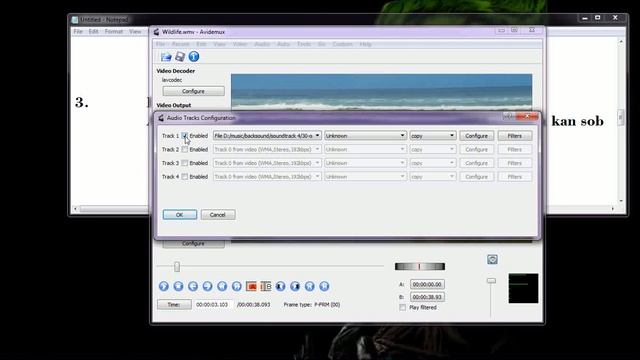Go to the last frame
This screenshot has width=640, height=360.
pyautogui.click(x=324, y=286)
